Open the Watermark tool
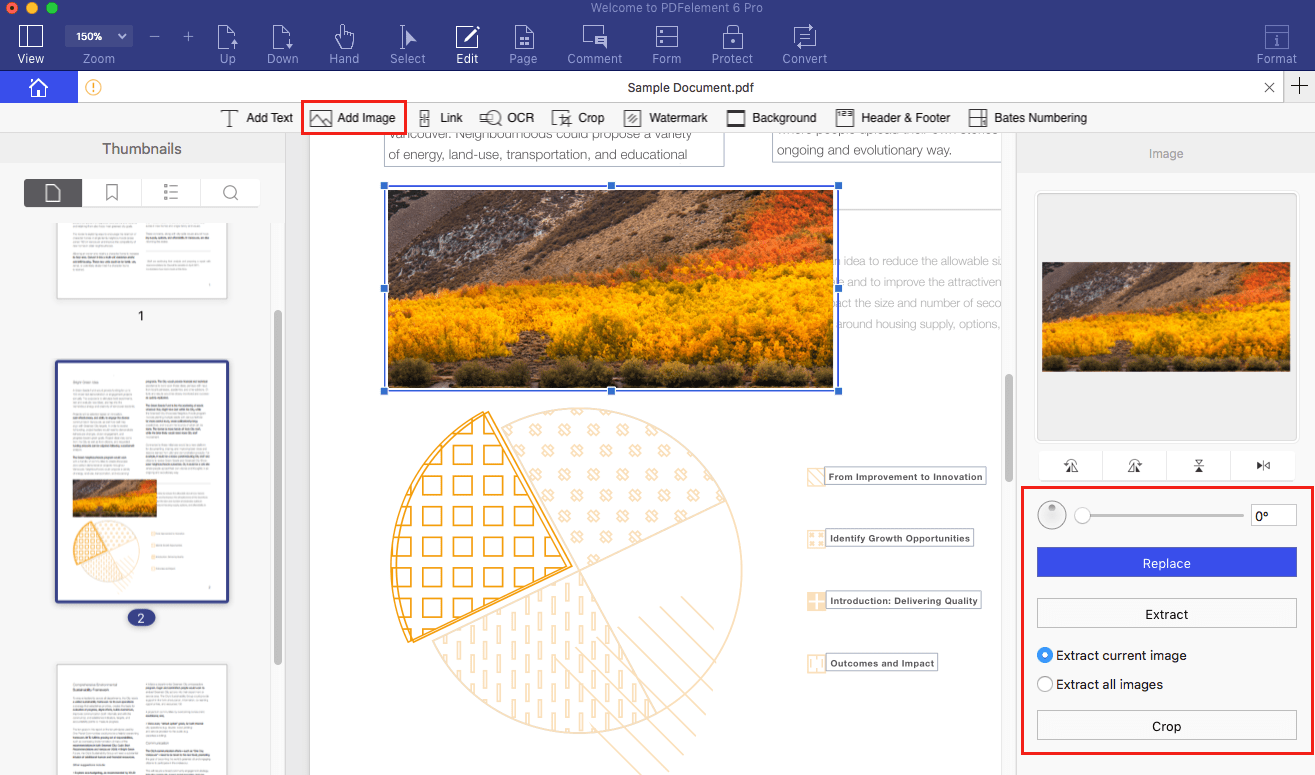The height and width of the screenshot is (775, 1315). pyautogui.click(x=666, y=117)
